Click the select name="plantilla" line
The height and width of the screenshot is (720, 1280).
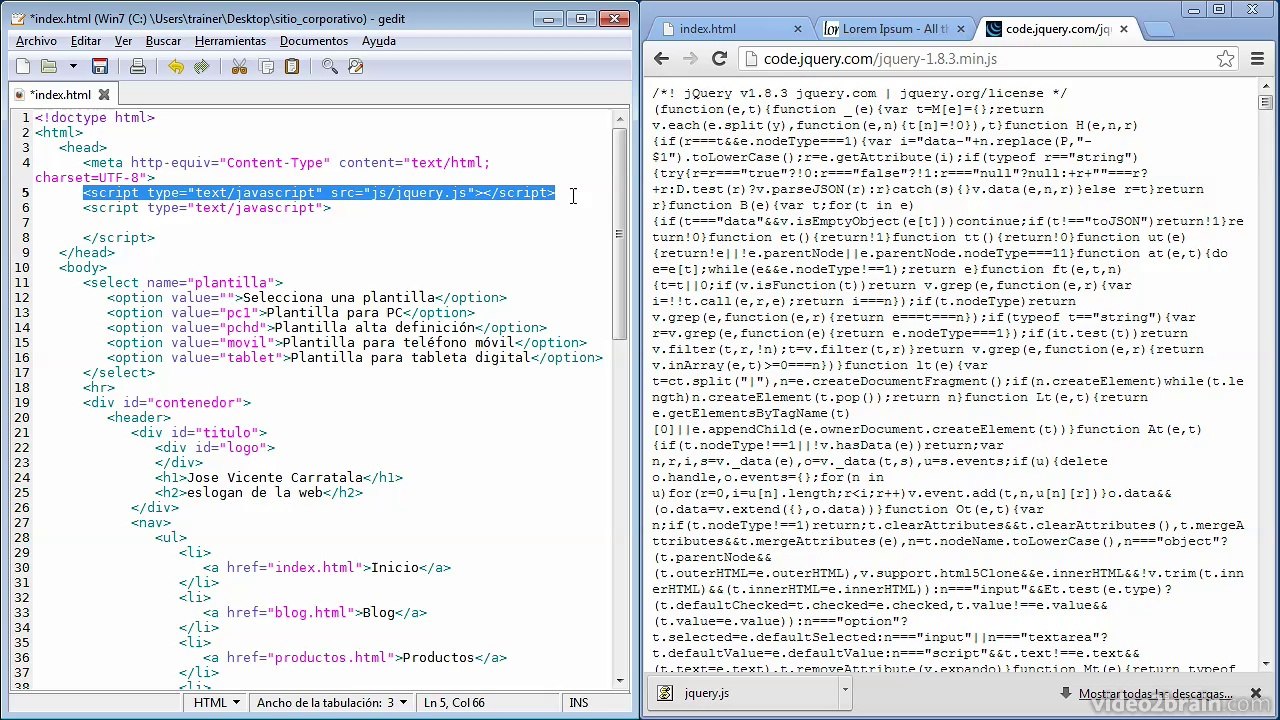183,282
